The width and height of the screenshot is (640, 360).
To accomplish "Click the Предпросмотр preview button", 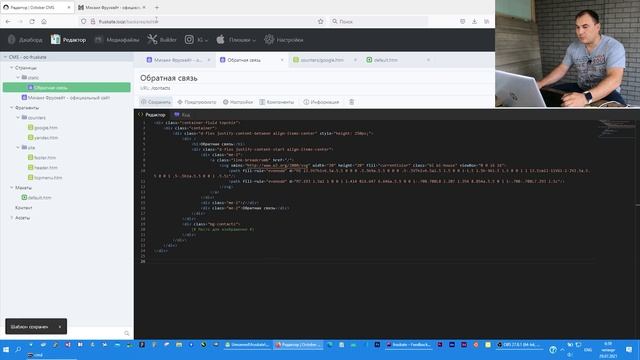I will click(x=197, y=102).
